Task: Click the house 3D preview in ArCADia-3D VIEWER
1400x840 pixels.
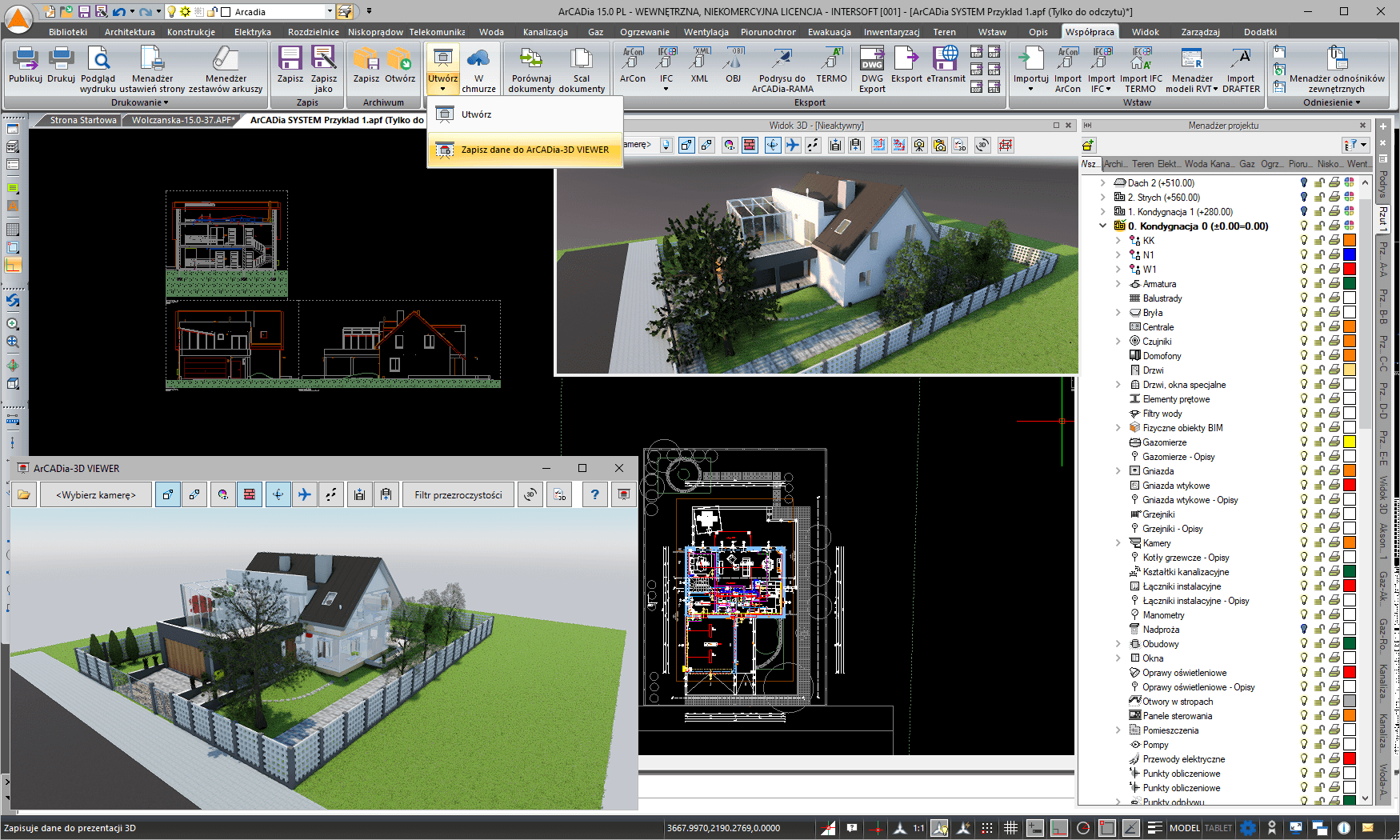Action: pyautogui.click(x=324, y=659)
